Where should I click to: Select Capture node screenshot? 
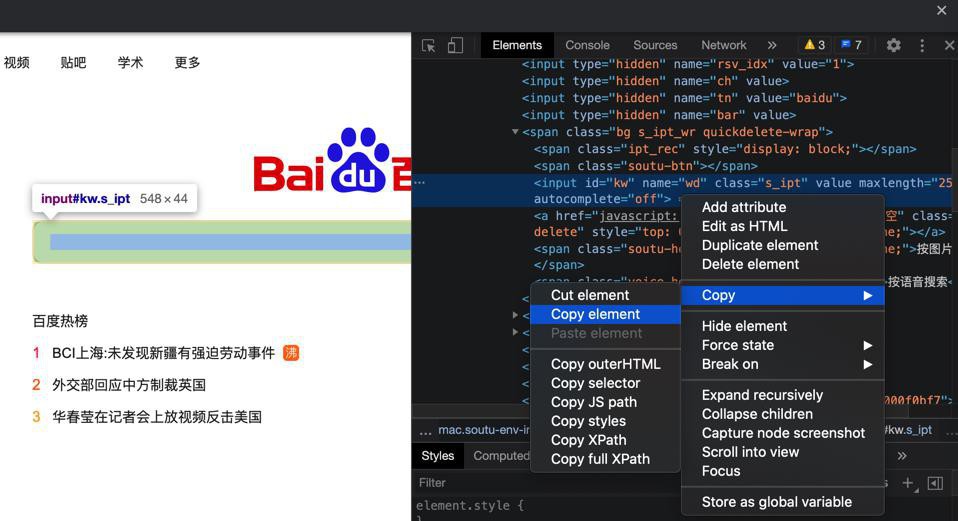(x=783, y=433)
